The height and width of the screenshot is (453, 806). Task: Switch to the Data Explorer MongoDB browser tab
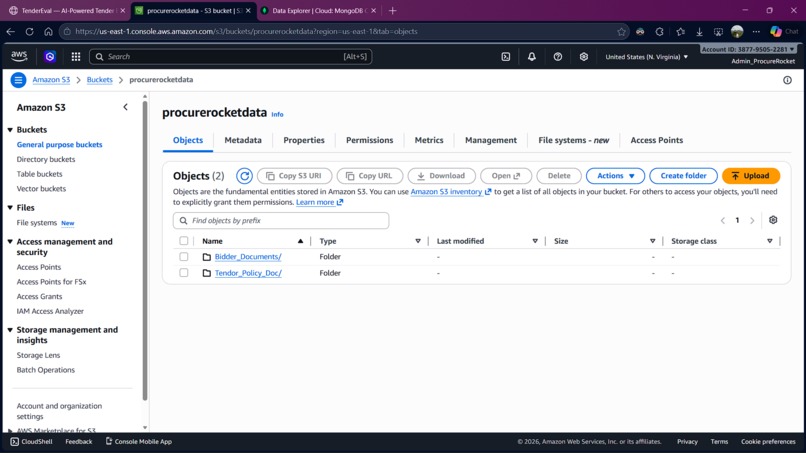click(x=319, y=10)
